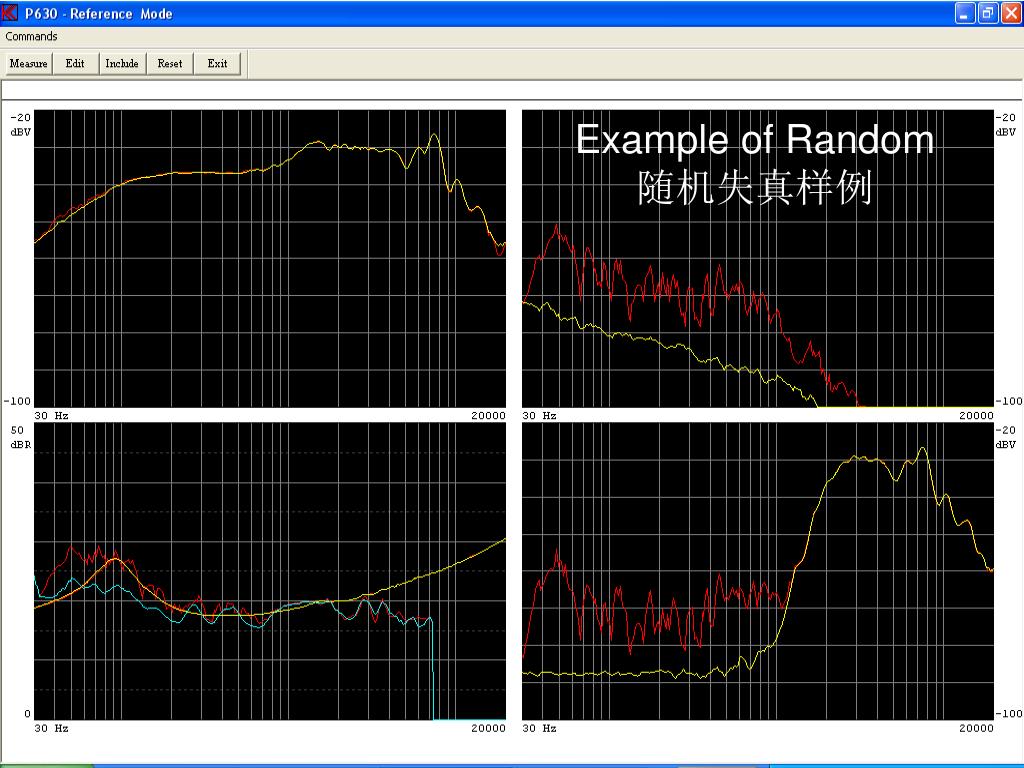Open the Commands menu
The height and width of the screenshot is (768, 1024).
tap(31, 37)
